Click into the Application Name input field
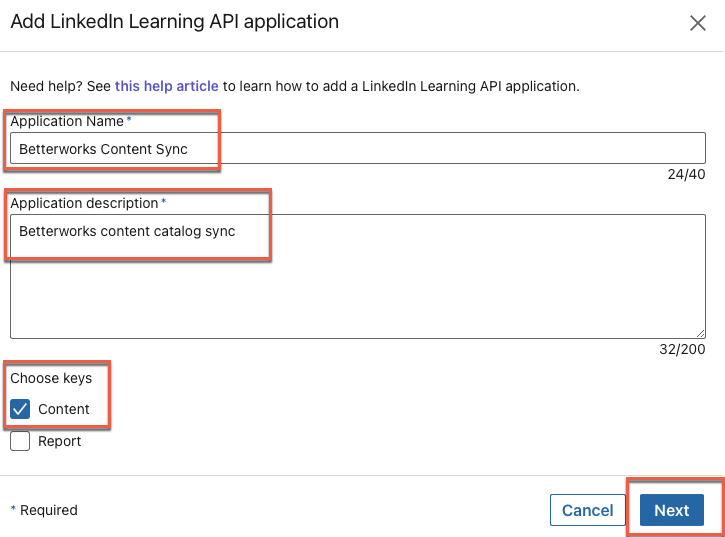The height and width of the screenshot is (537, 725). [358, 148]
